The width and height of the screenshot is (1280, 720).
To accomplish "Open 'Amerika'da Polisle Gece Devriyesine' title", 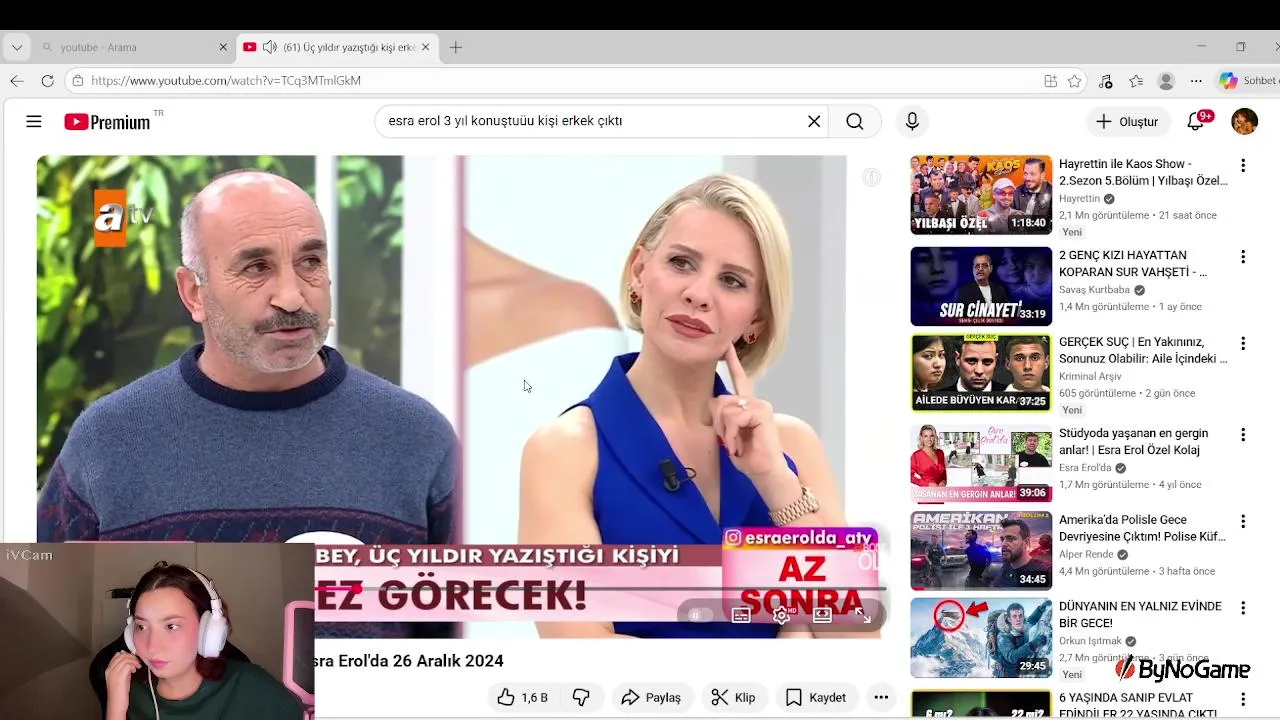I will [1142, 528].
